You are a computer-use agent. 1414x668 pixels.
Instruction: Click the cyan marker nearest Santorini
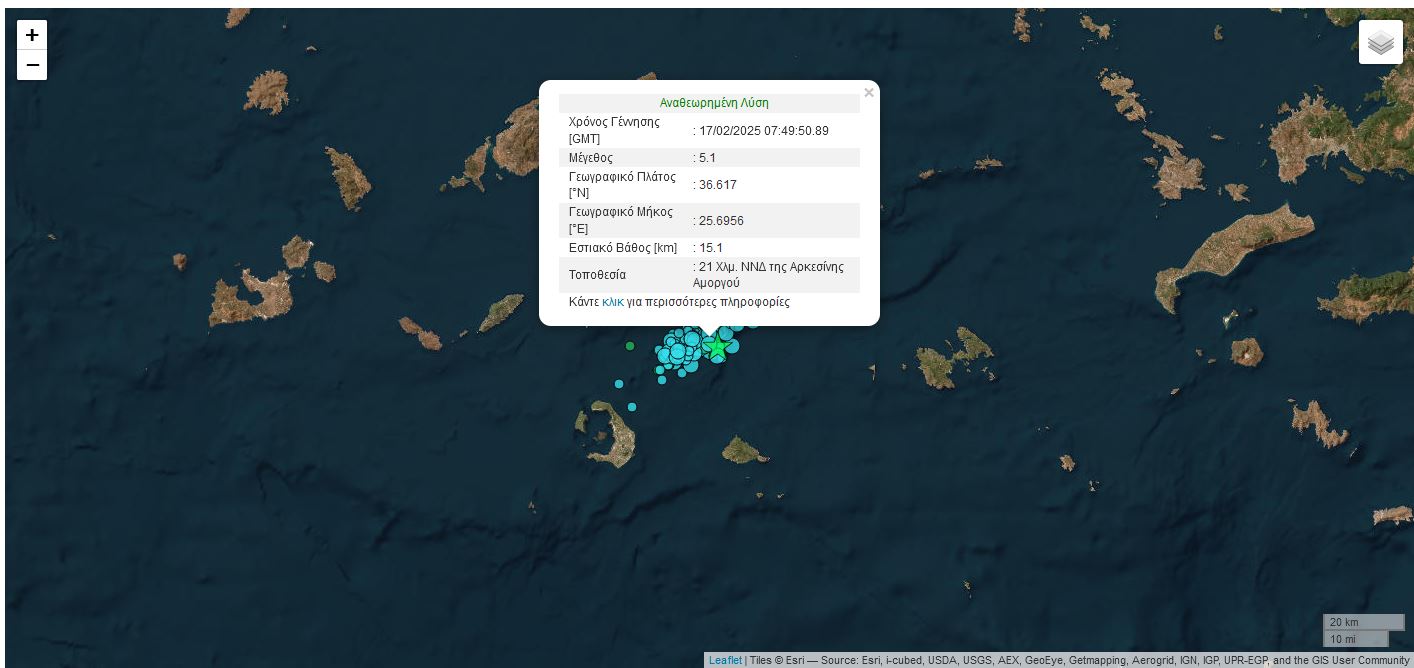click(632, 407)
